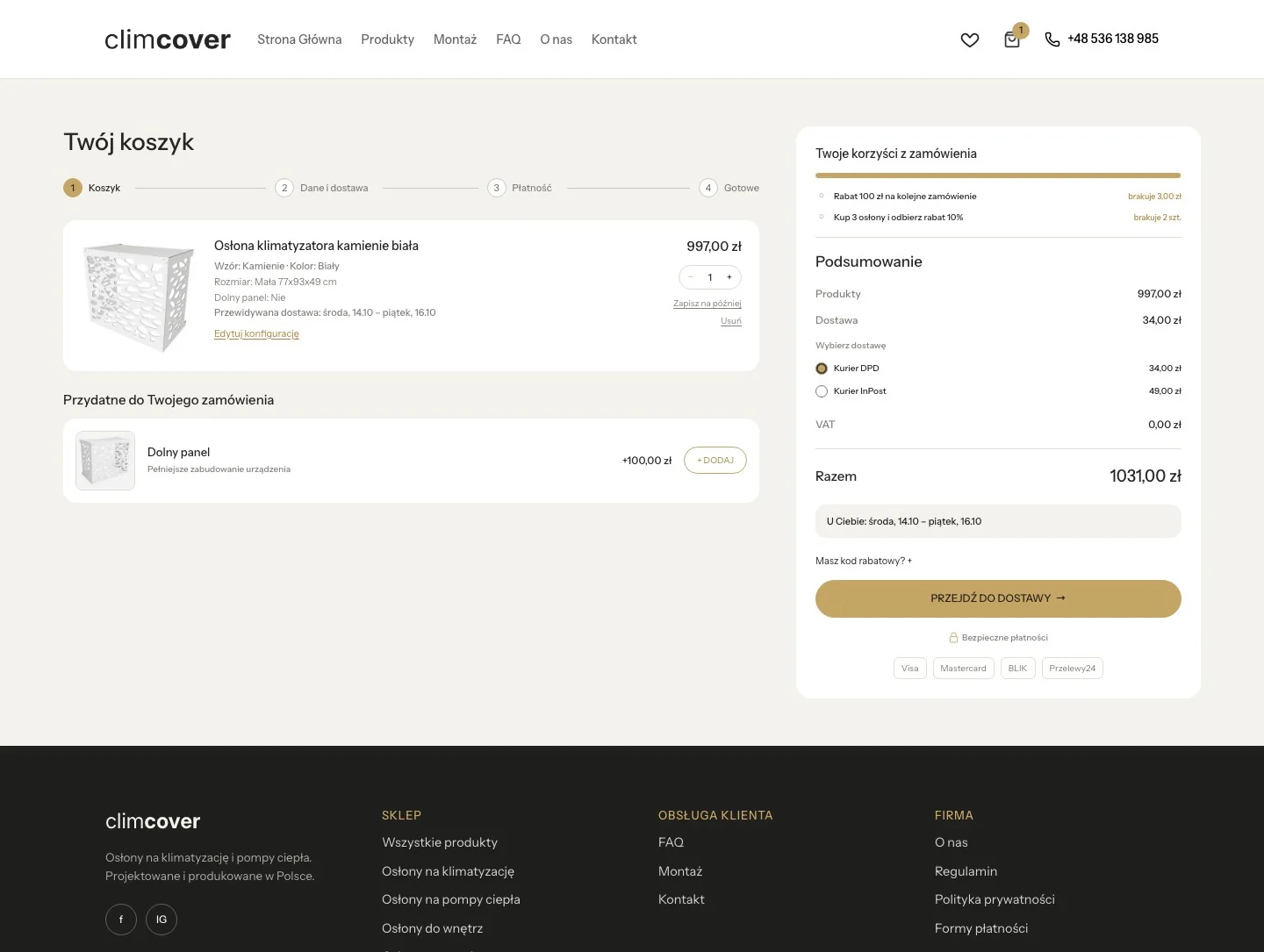Screen dimensions: 1264x952
Task: Call phone number +48 536 138 985
Action: [x=1113, y=39]
